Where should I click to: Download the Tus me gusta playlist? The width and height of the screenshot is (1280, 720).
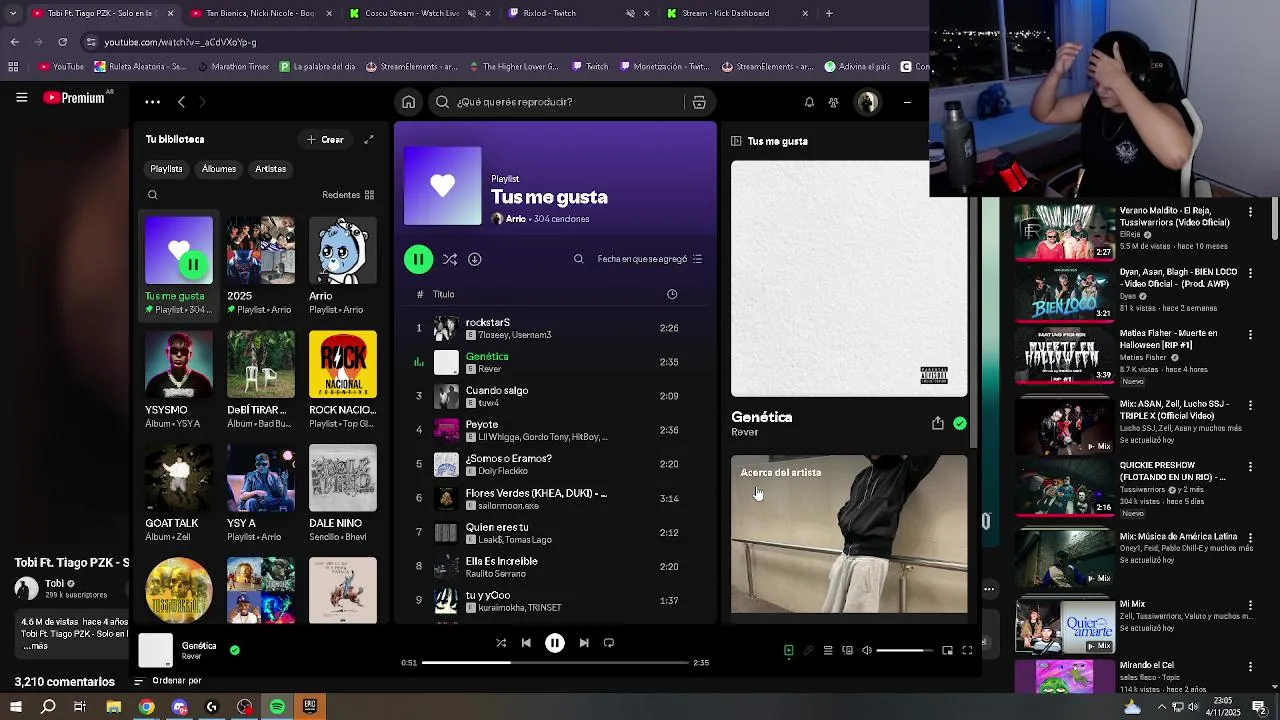[475, 259]
